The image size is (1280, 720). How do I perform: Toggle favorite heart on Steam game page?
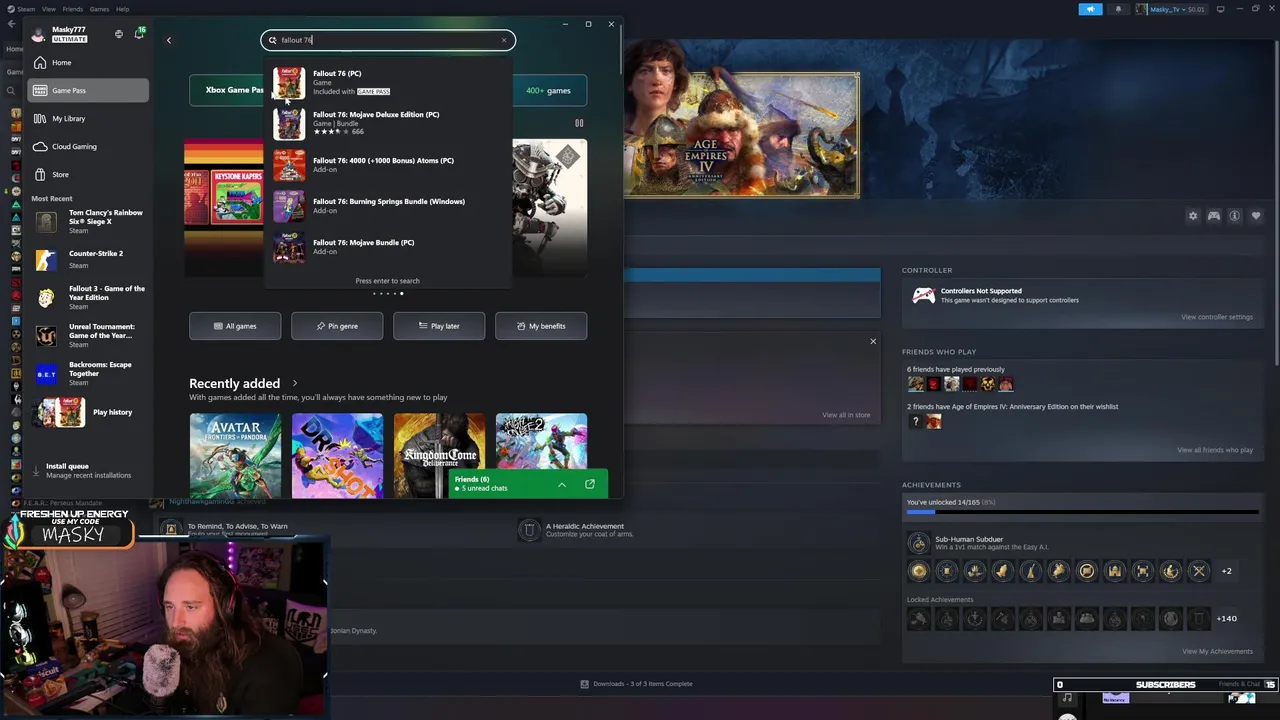tap(1256, 216)
